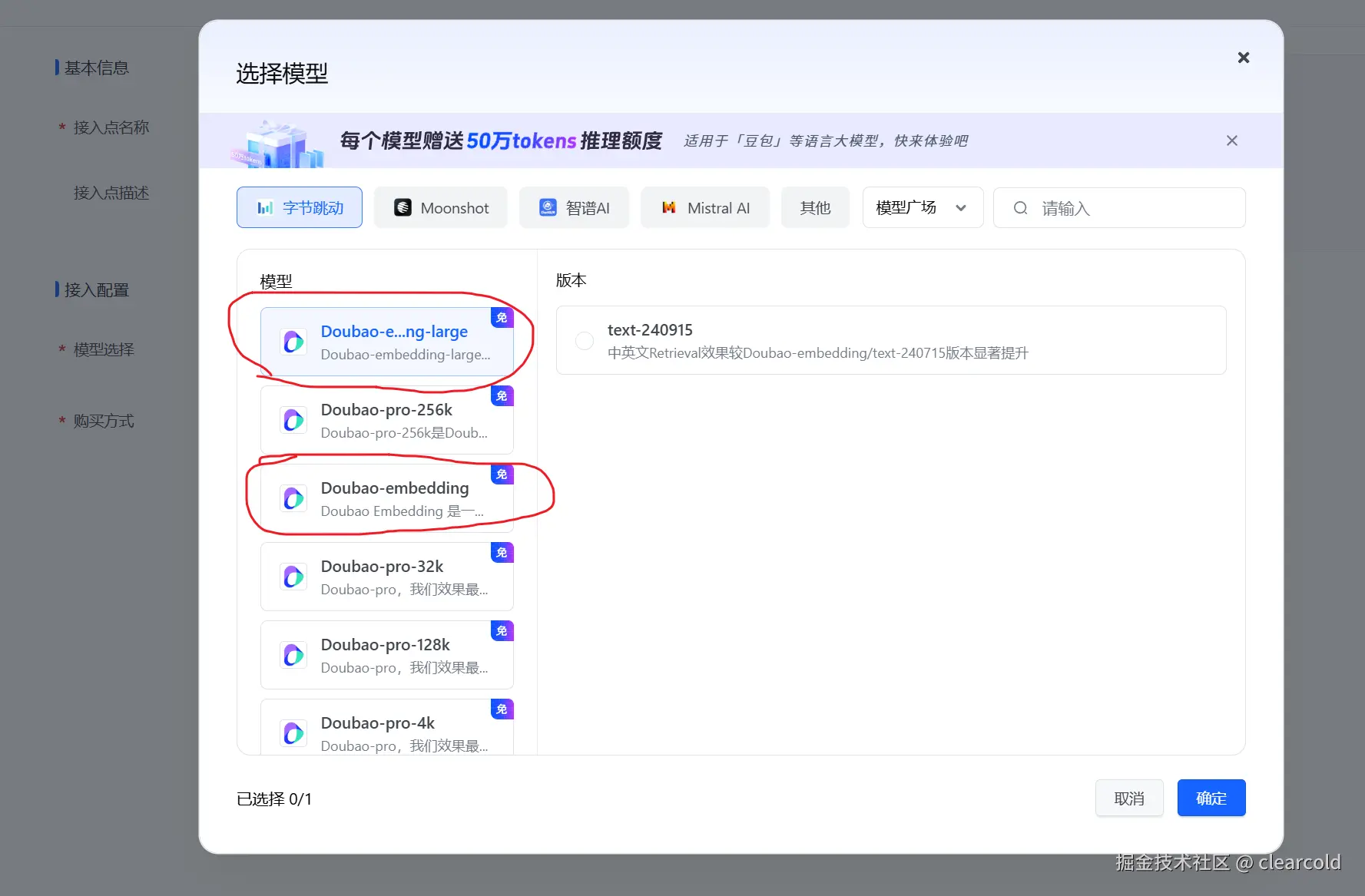Click the search magnifier icon

[x=1020, y=208]
